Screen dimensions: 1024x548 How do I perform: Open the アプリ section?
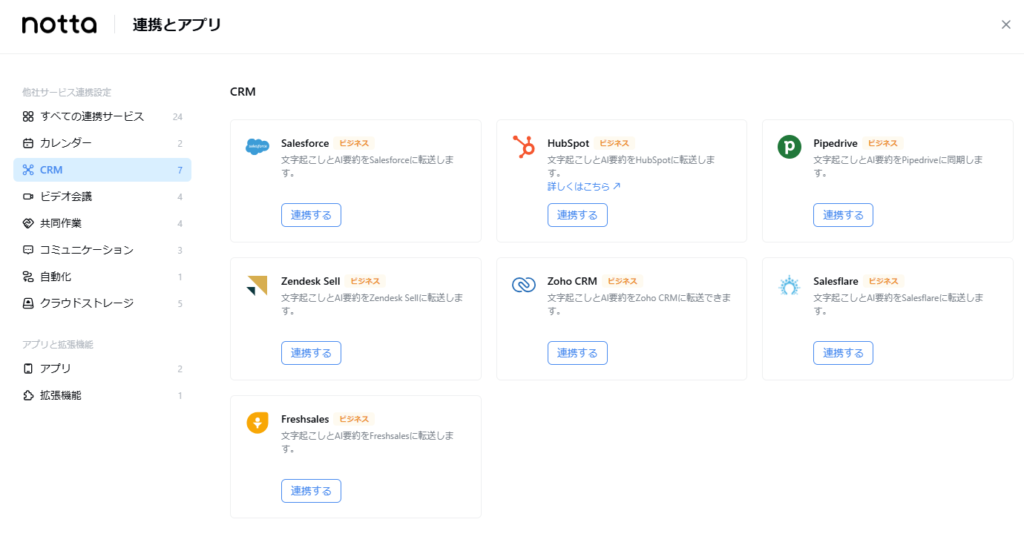(102, 368)
